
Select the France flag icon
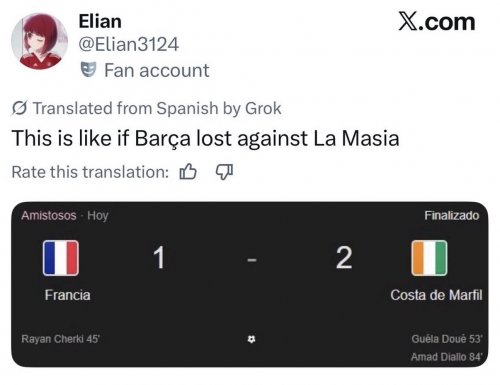[x=61, y=258]
